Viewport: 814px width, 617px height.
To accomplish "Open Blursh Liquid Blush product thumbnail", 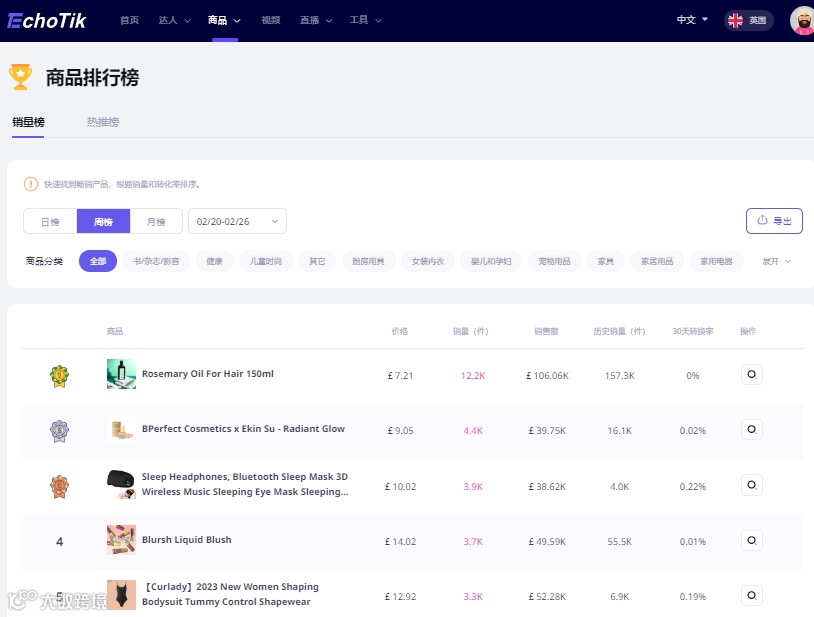I will coord(121,540).
